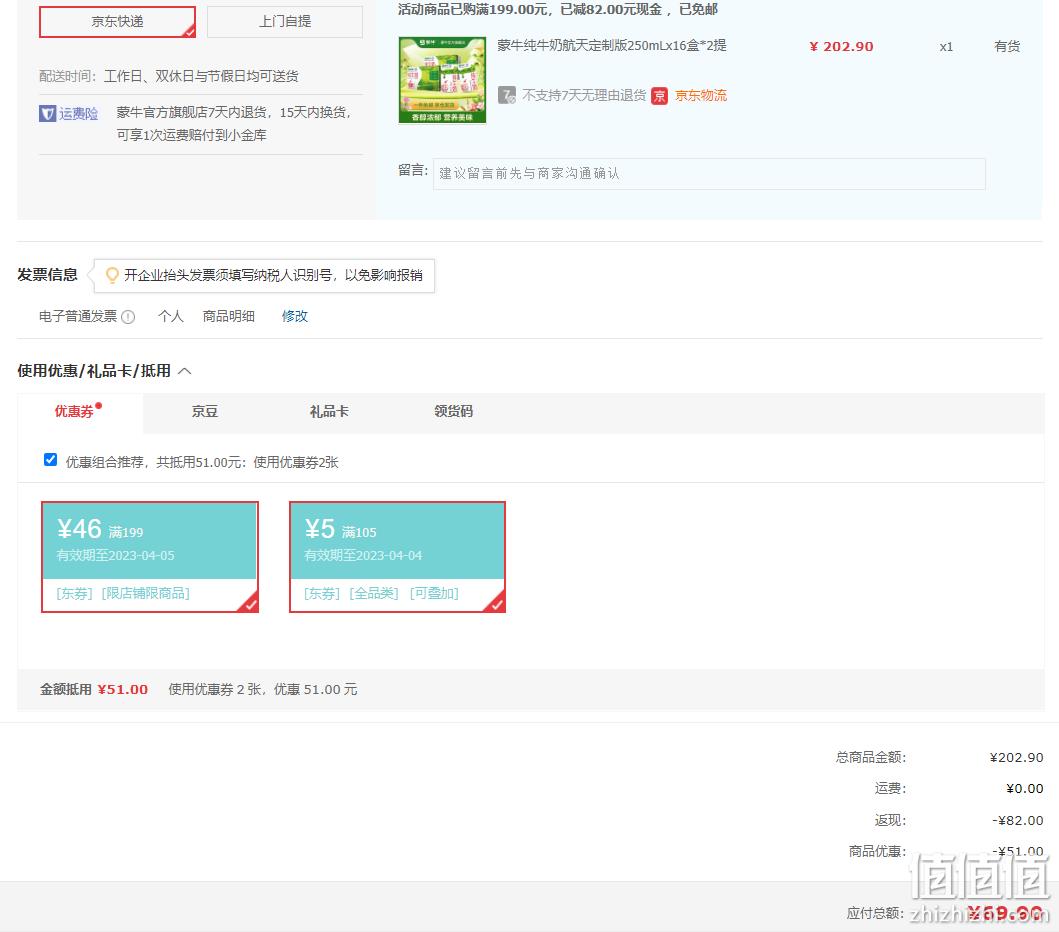Click the red 京 logistics icon
The width and height of the screenshot is (1059, 932).
tap(659, 96)
